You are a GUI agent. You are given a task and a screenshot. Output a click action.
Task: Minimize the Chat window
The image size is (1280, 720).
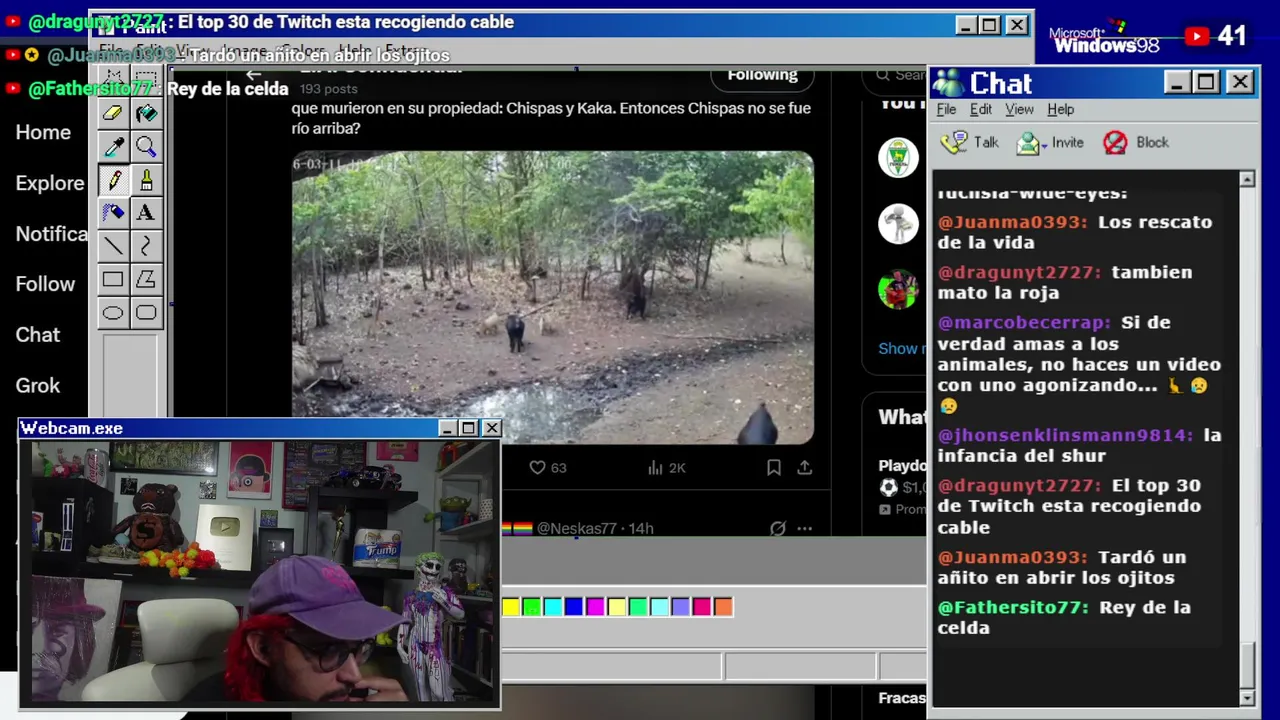pos(1177,82)
